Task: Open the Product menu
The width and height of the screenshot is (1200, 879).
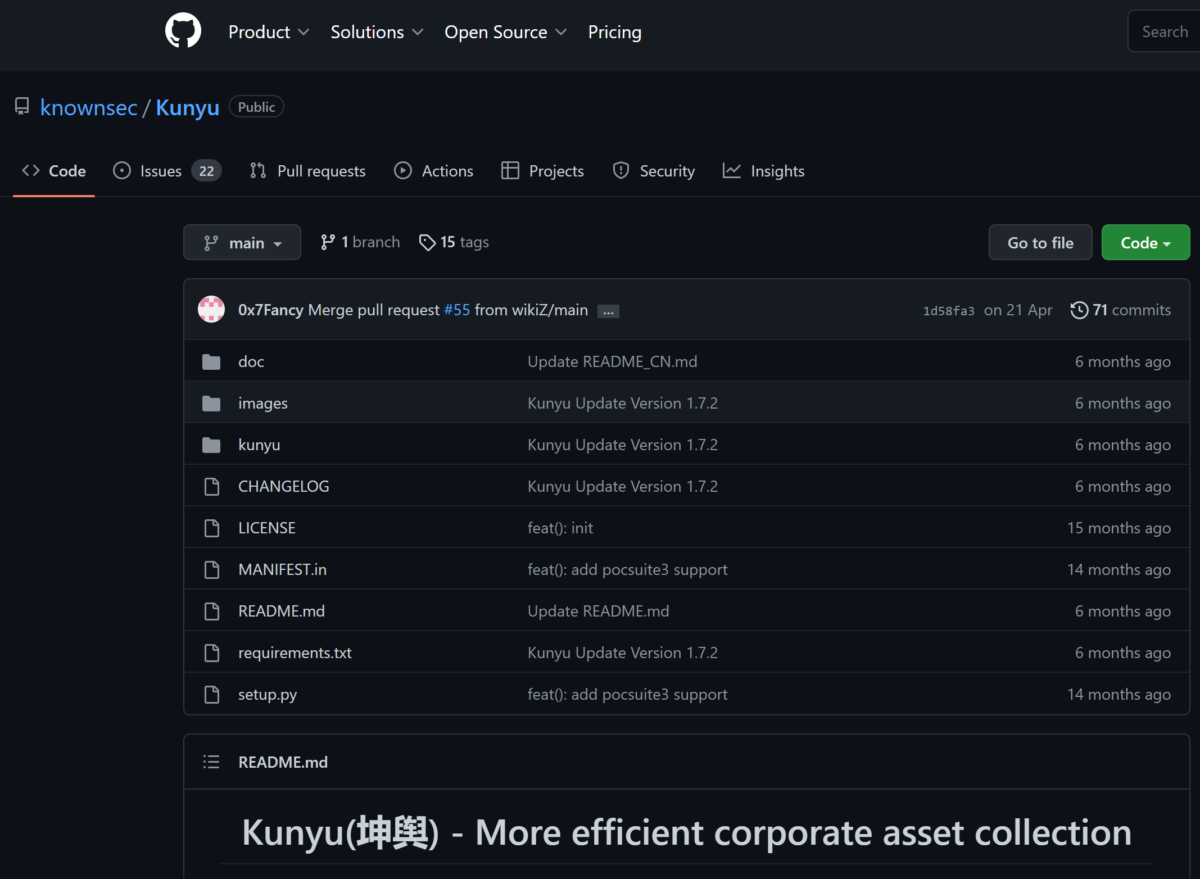Action: 268,32
